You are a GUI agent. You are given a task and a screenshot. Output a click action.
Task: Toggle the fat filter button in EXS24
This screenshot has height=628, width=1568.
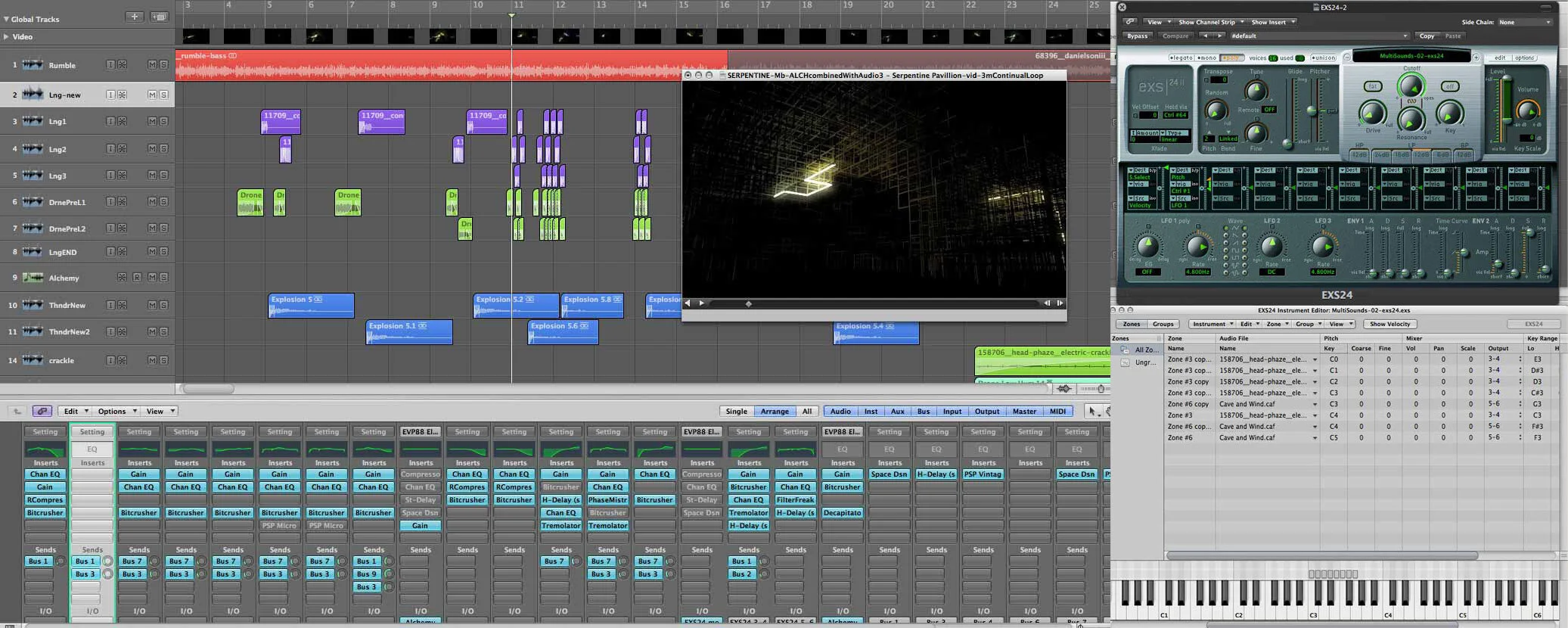[1373, 86]
